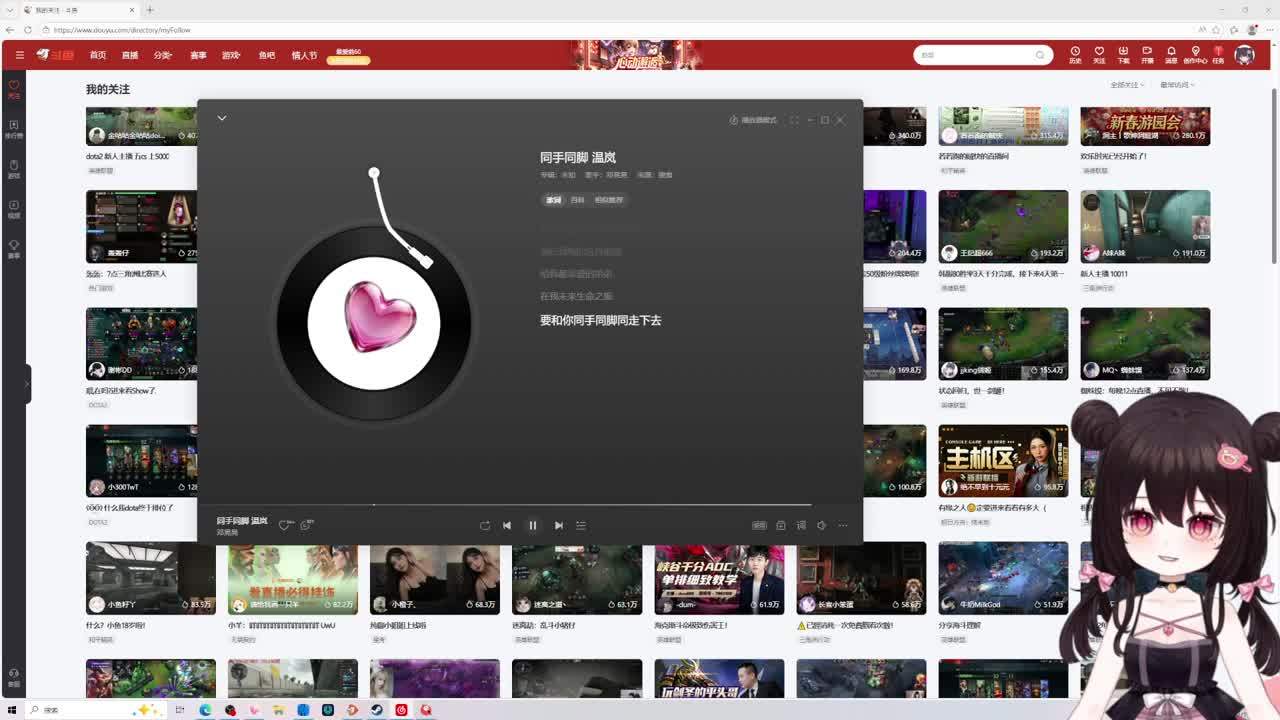Like the song with the heart icon
This screenshot has height=720, width=1280.
tap(285, 525)
